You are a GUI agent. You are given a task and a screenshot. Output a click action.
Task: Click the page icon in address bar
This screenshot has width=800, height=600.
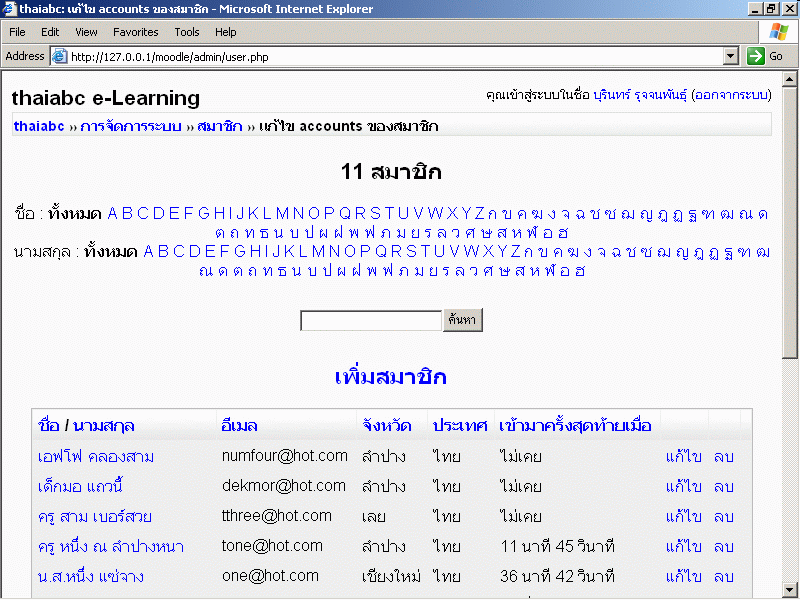(59, 57)
